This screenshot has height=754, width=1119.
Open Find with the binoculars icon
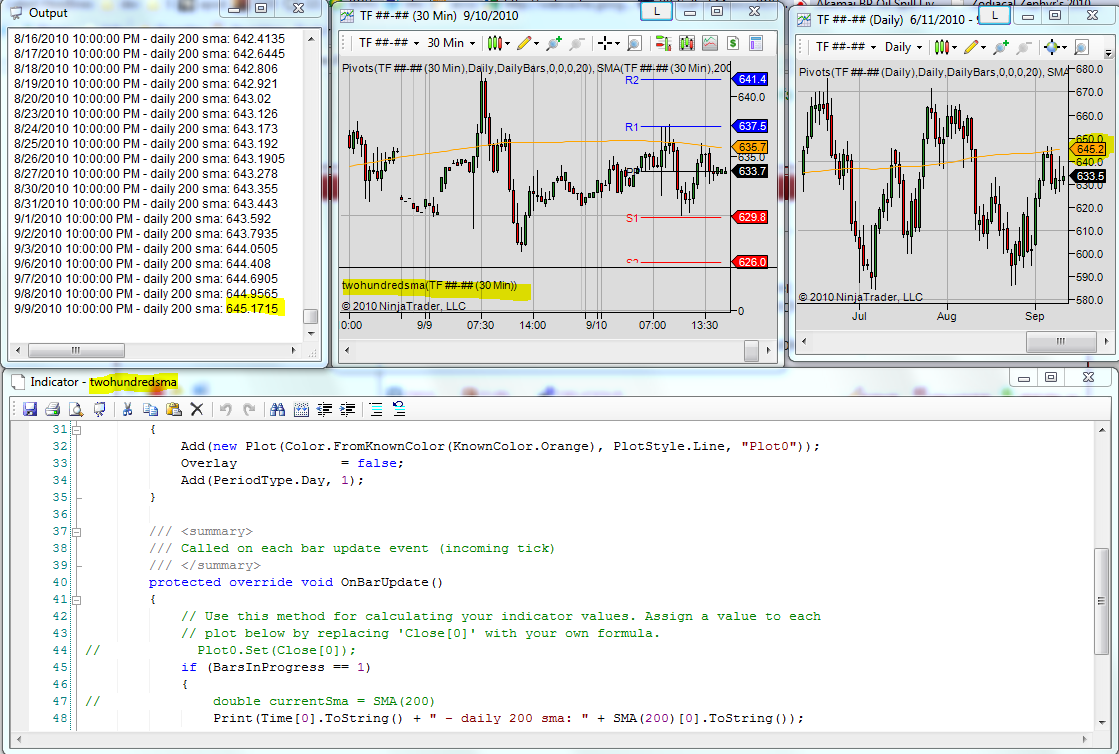coord(277,409)
